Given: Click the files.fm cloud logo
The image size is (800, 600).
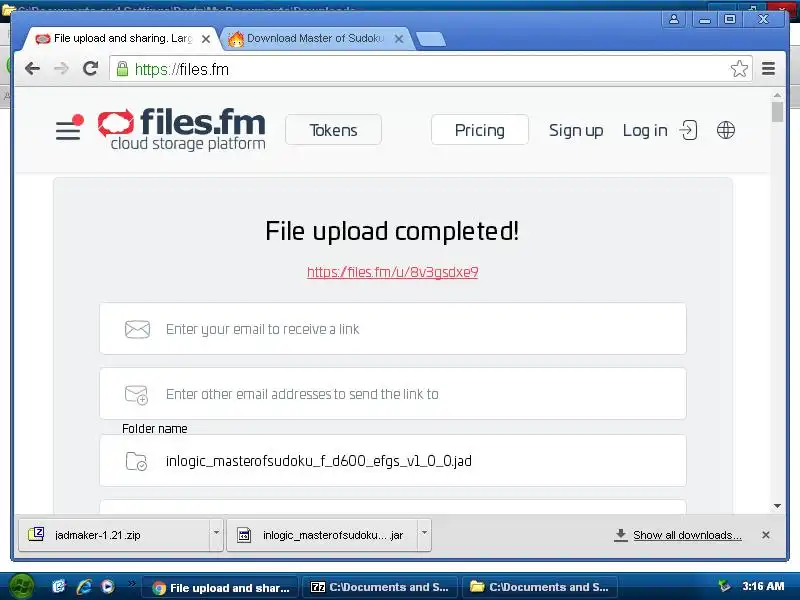Looking at the screenshot, I should 116,123.
